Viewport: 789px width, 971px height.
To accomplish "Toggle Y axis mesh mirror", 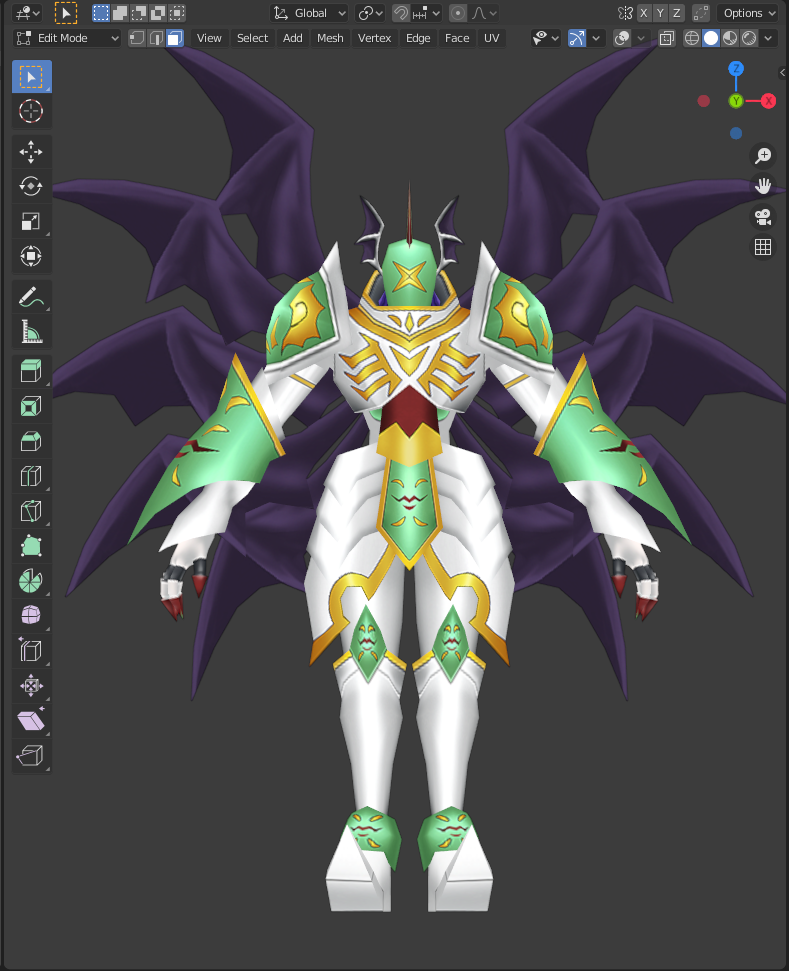I will (661, 13).
